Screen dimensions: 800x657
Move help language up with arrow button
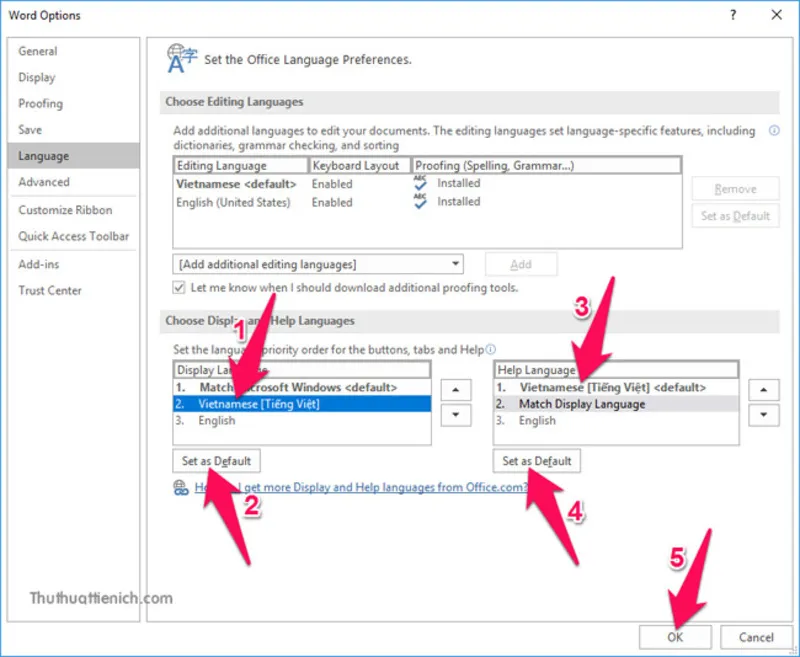coord(763,390)
